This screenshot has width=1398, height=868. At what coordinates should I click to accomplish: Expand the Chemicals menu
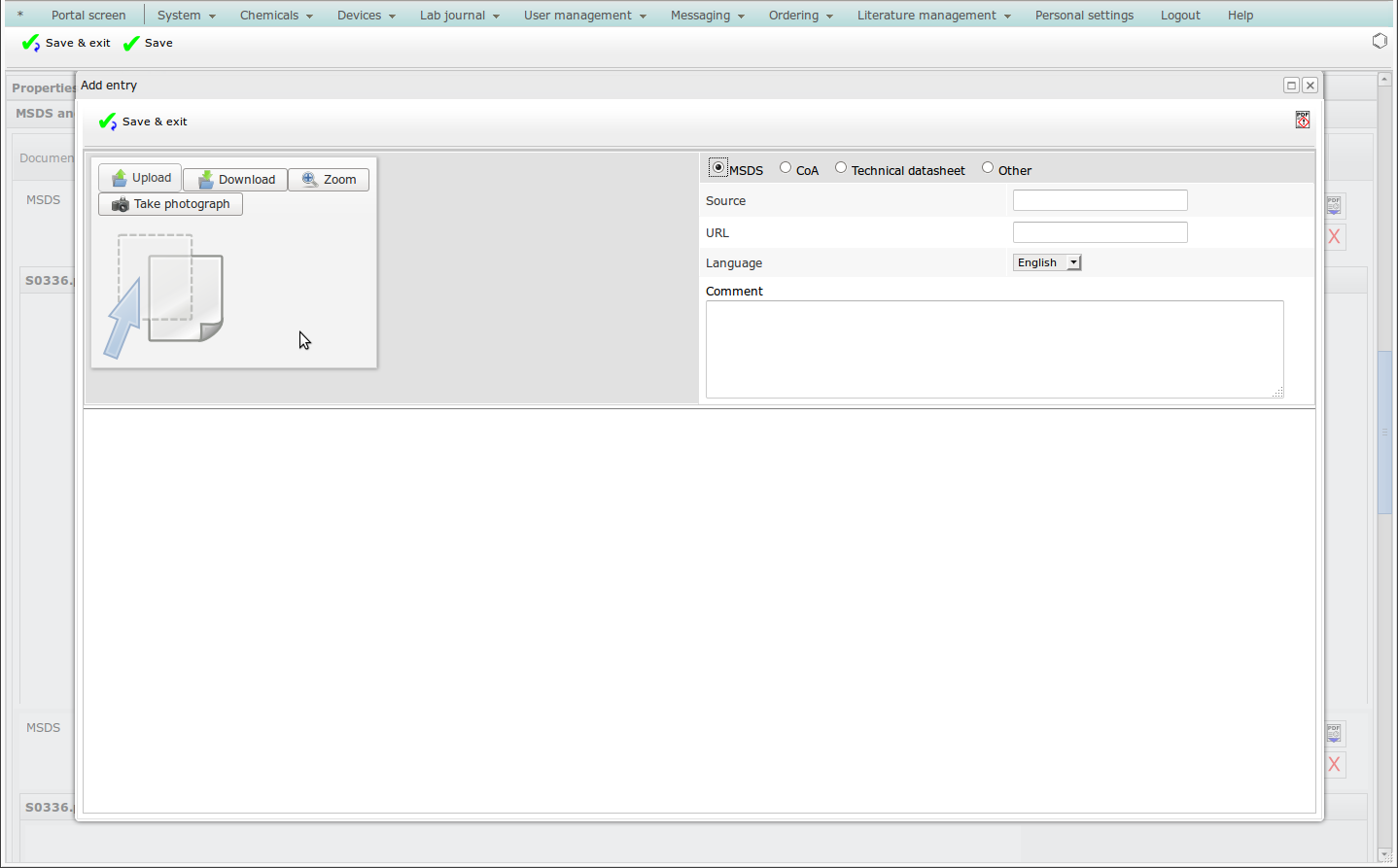(x=276, y=16)
